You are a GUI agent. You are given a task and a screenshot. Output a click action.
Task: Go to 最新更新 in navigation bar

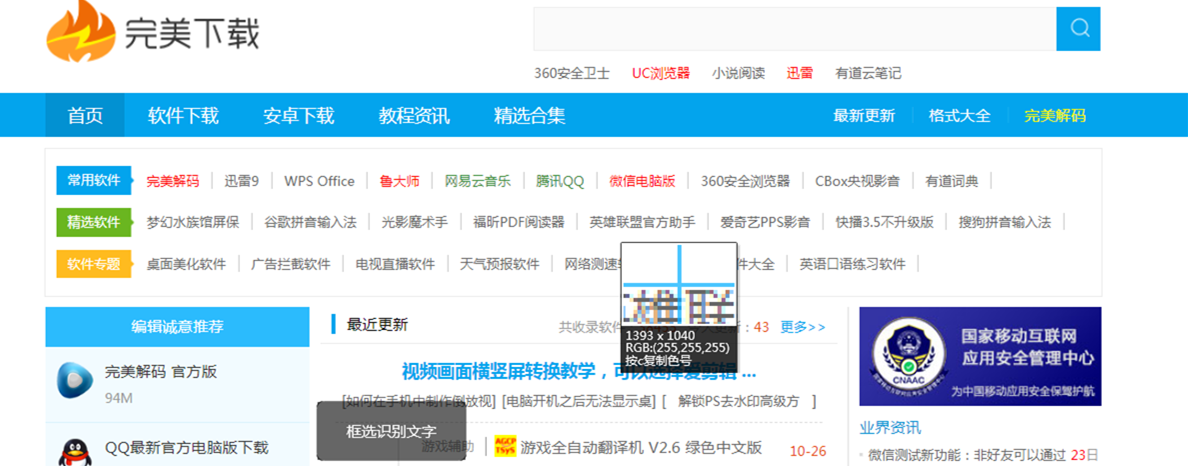coord(864,116)
